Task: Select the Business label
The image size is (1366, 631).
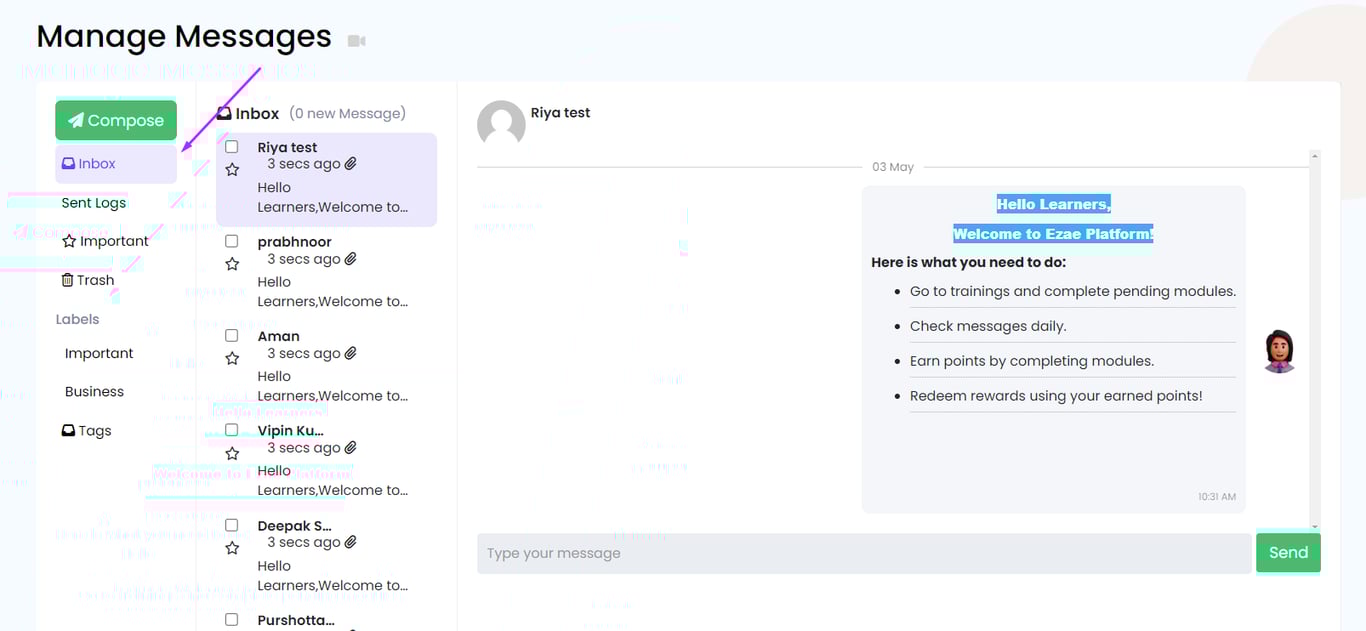Action: tap(94, 392)
